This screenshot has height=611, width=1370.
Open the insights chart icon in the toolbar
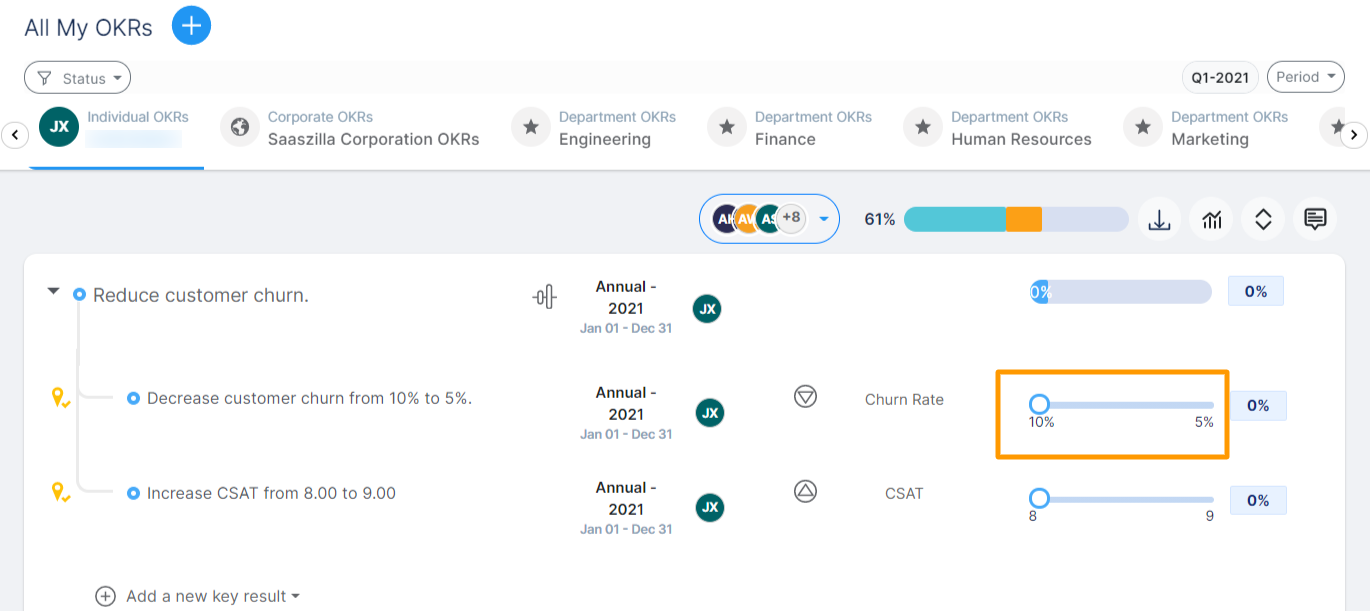pyautogui.click(x=1211, y=219)
